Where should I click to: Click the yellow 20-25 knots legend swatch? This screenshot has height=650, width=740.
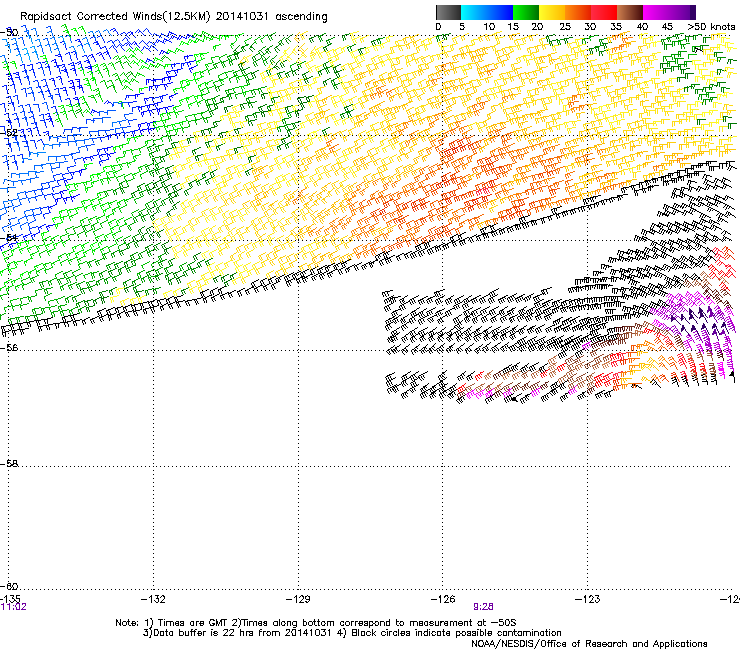(552, 12)
